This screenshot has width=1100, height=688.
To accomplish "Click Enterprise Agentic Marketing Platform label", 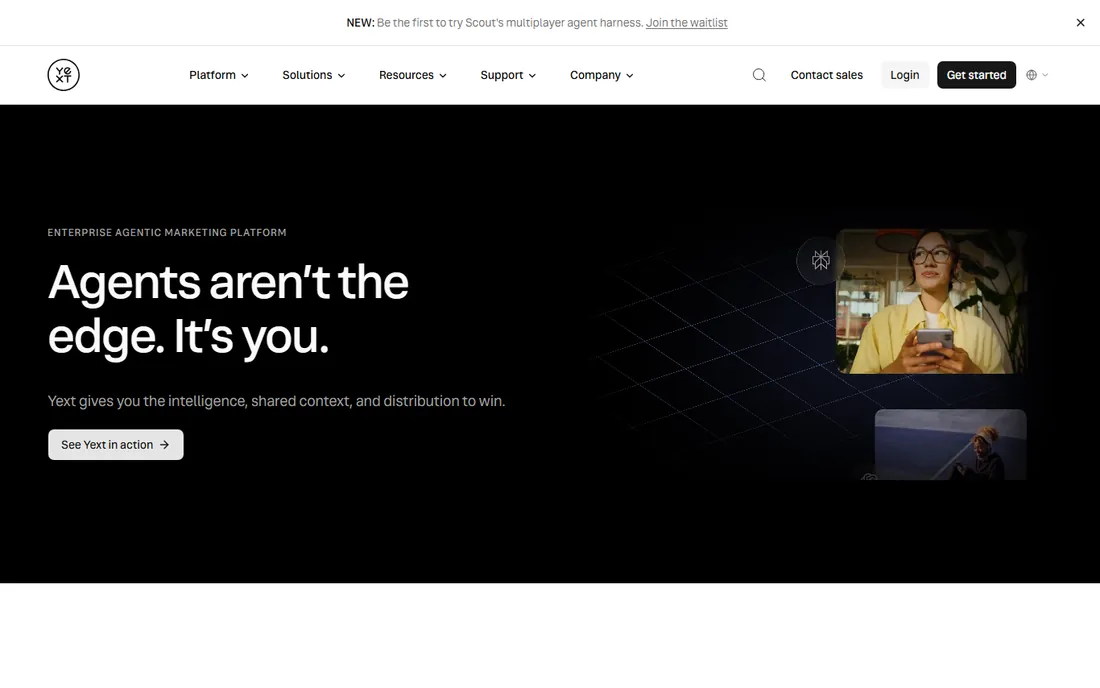I will click(167, 232).
